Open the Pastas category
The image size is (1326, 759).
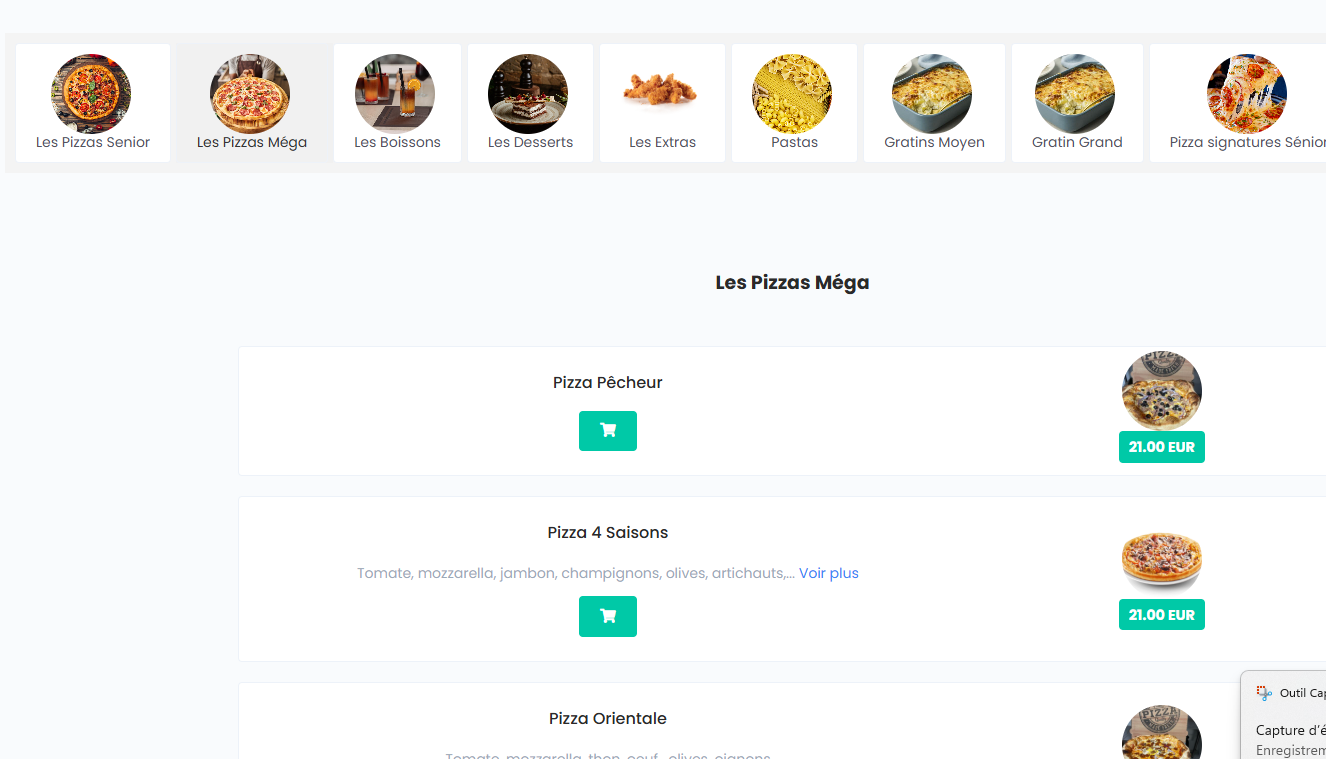click(794, 103)
